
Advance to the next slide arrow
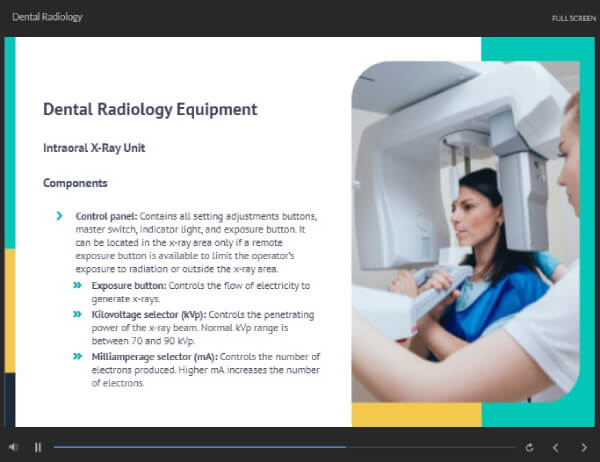click(x=584, y=447)
